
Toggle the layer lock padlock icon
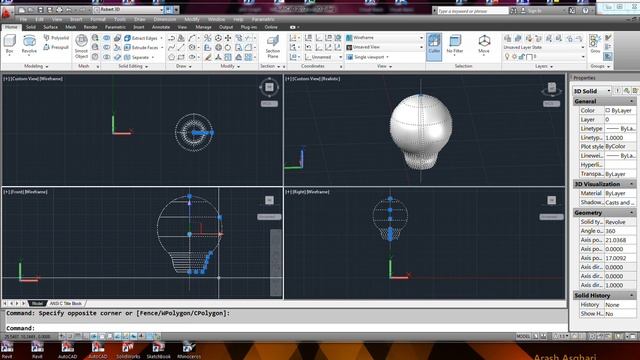(x=521, y=57)
